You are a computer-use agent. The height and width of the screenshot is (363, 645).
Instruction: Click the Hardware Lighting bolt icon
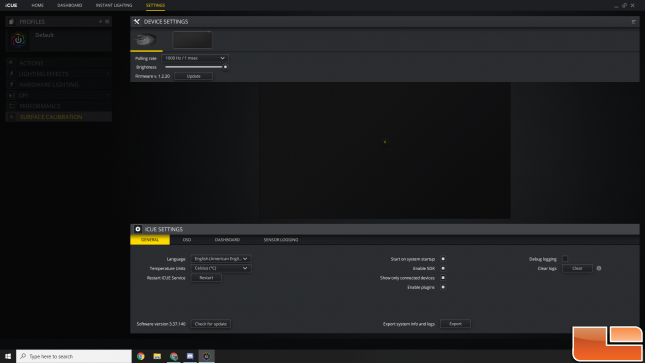[x=11, y=84]
